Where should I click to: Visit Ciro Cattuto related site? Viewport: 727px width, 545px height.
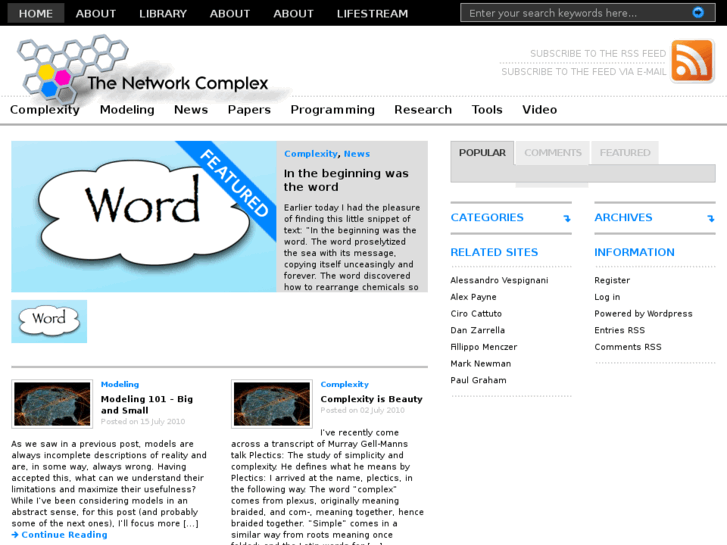click(476, 314)
